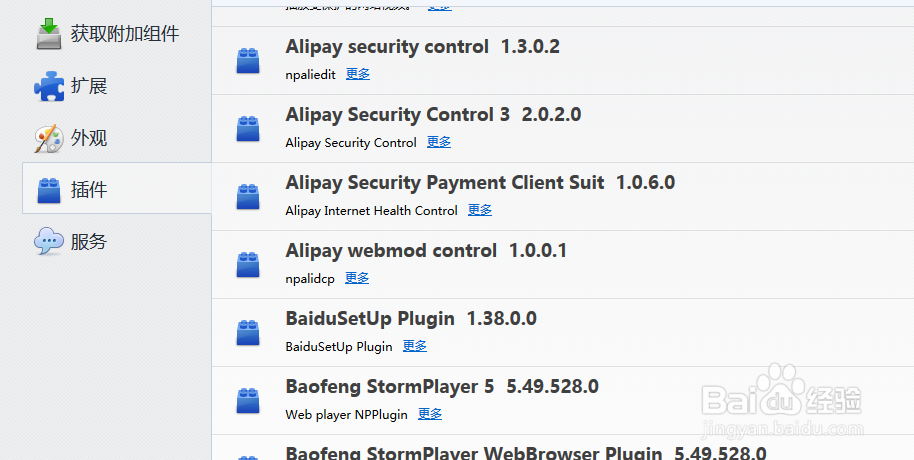Click plugin icon for BaiduSetUp Plugin
The height and width of the screenshot is (460, 914).
(x=248, y=332)
